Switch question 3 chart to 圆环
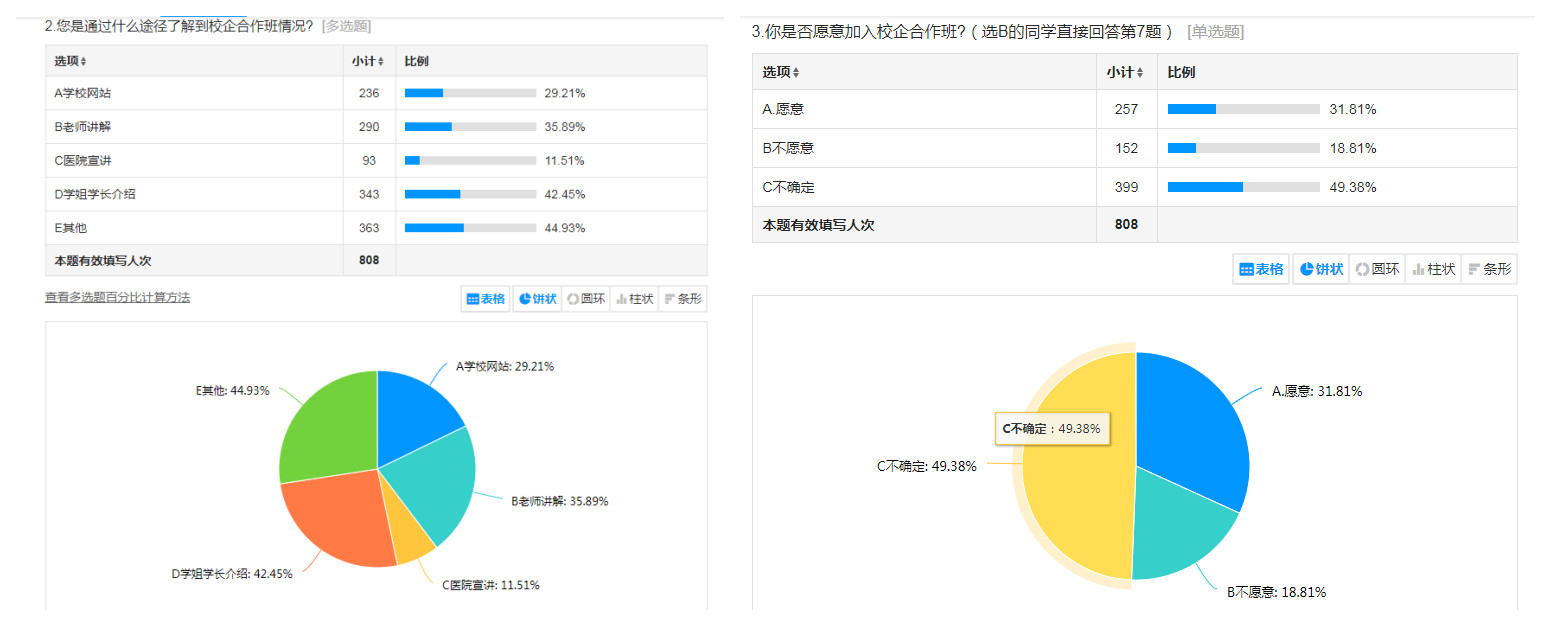Viewport: 1551px width, 626px height. pyautogui.click(x=1376, y=269)
